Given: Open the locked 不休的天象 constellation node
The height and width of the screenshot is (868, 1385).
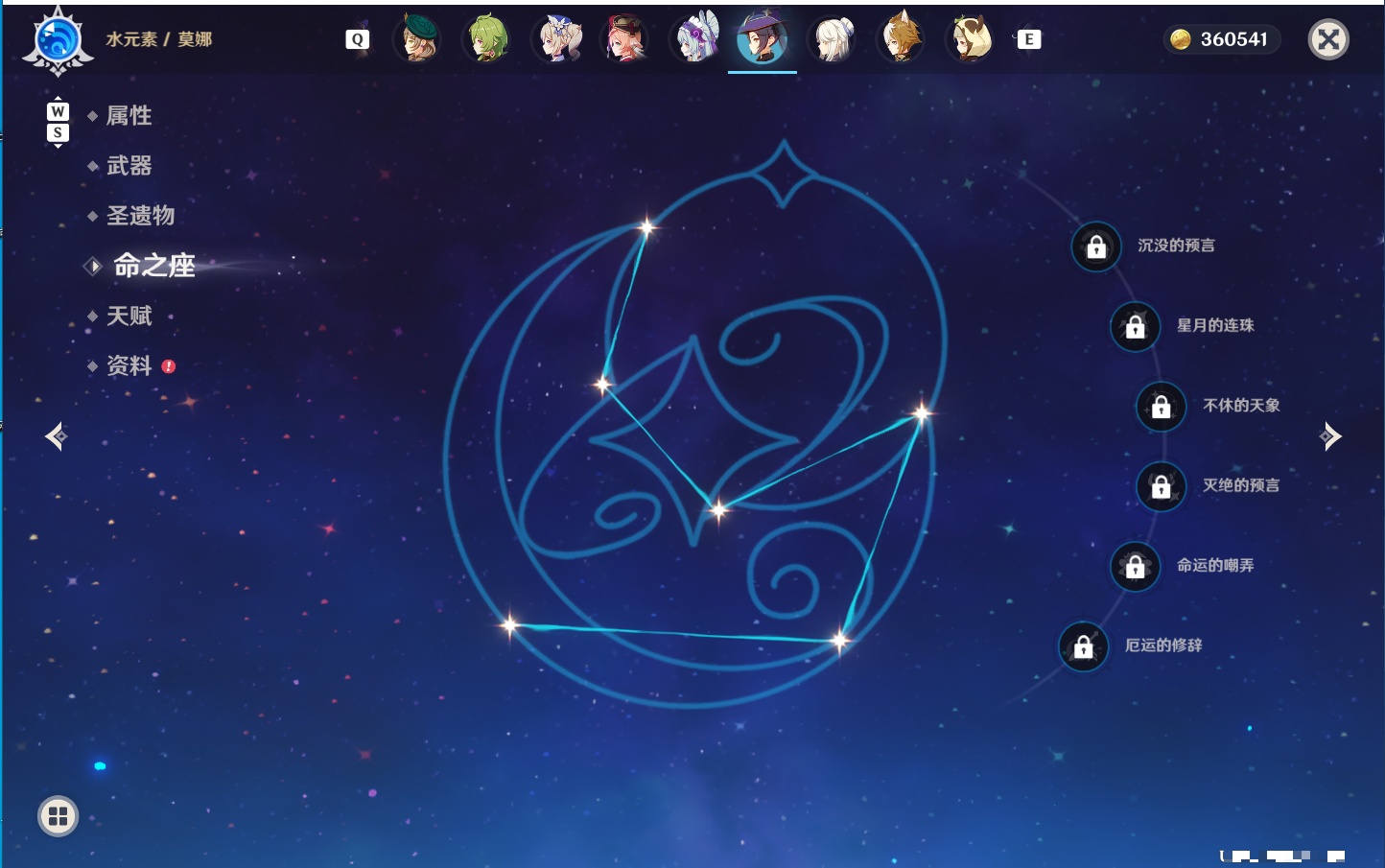Looking at the screenshot, I should tap(1162, 407).
